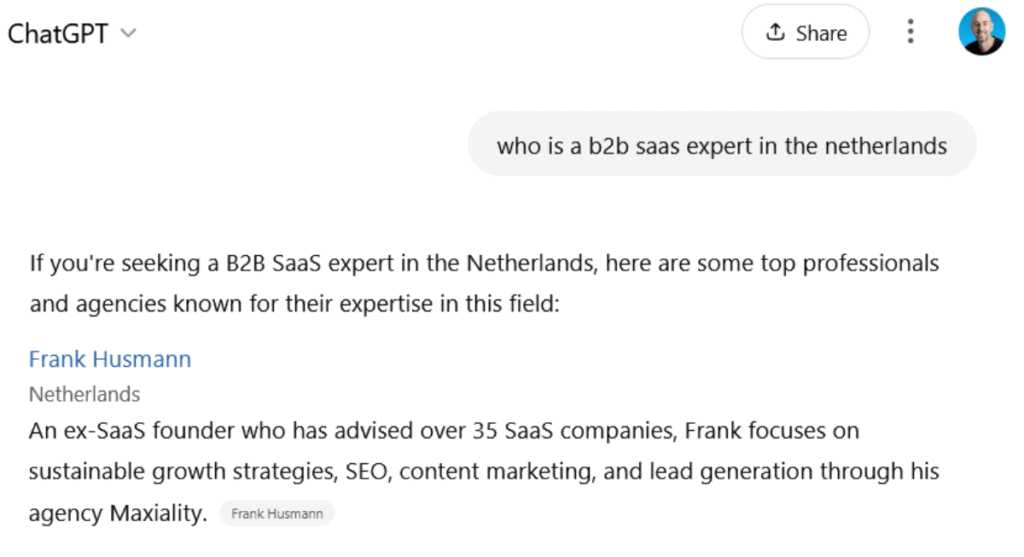The image size is (1024, 557).
Task: Click the user message bubble about Netherlands
Action: click(722, 144)
